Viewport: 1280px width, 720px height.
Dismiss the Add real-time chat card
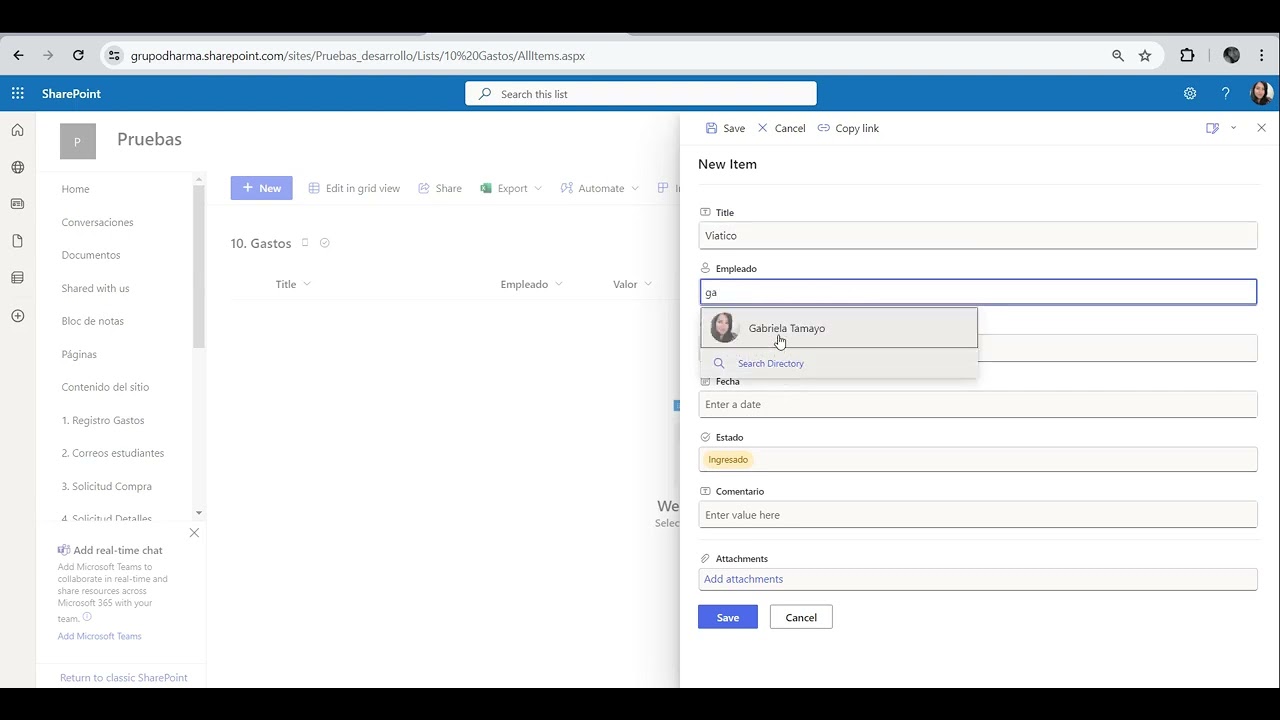194,533
